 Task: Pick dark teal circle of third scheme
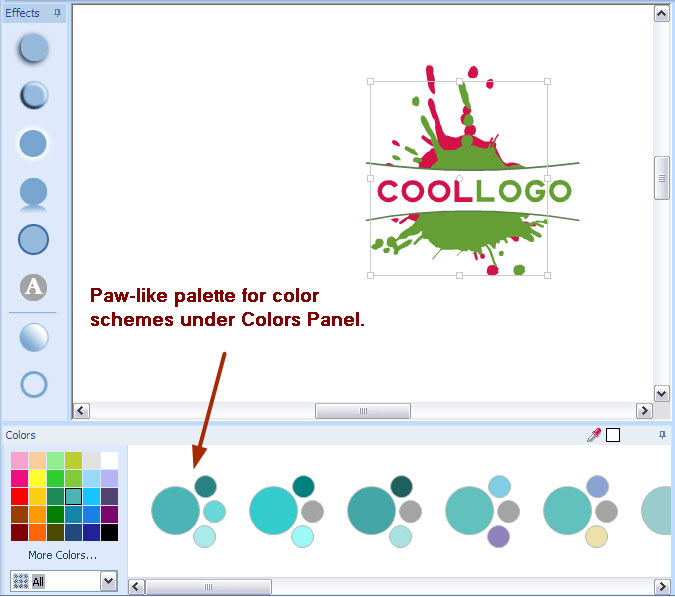[x=401, y=486]
